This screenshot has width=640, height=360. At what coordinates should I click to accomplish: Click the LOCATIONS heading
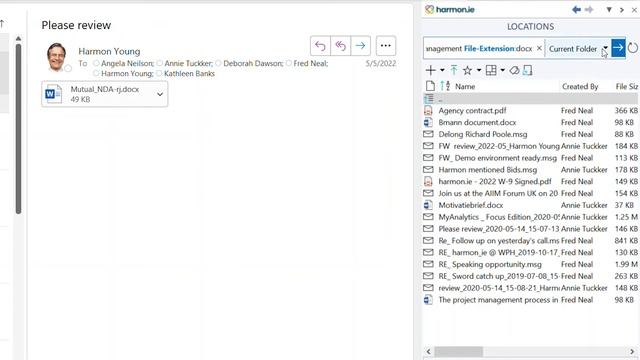(x=530, y=27)
